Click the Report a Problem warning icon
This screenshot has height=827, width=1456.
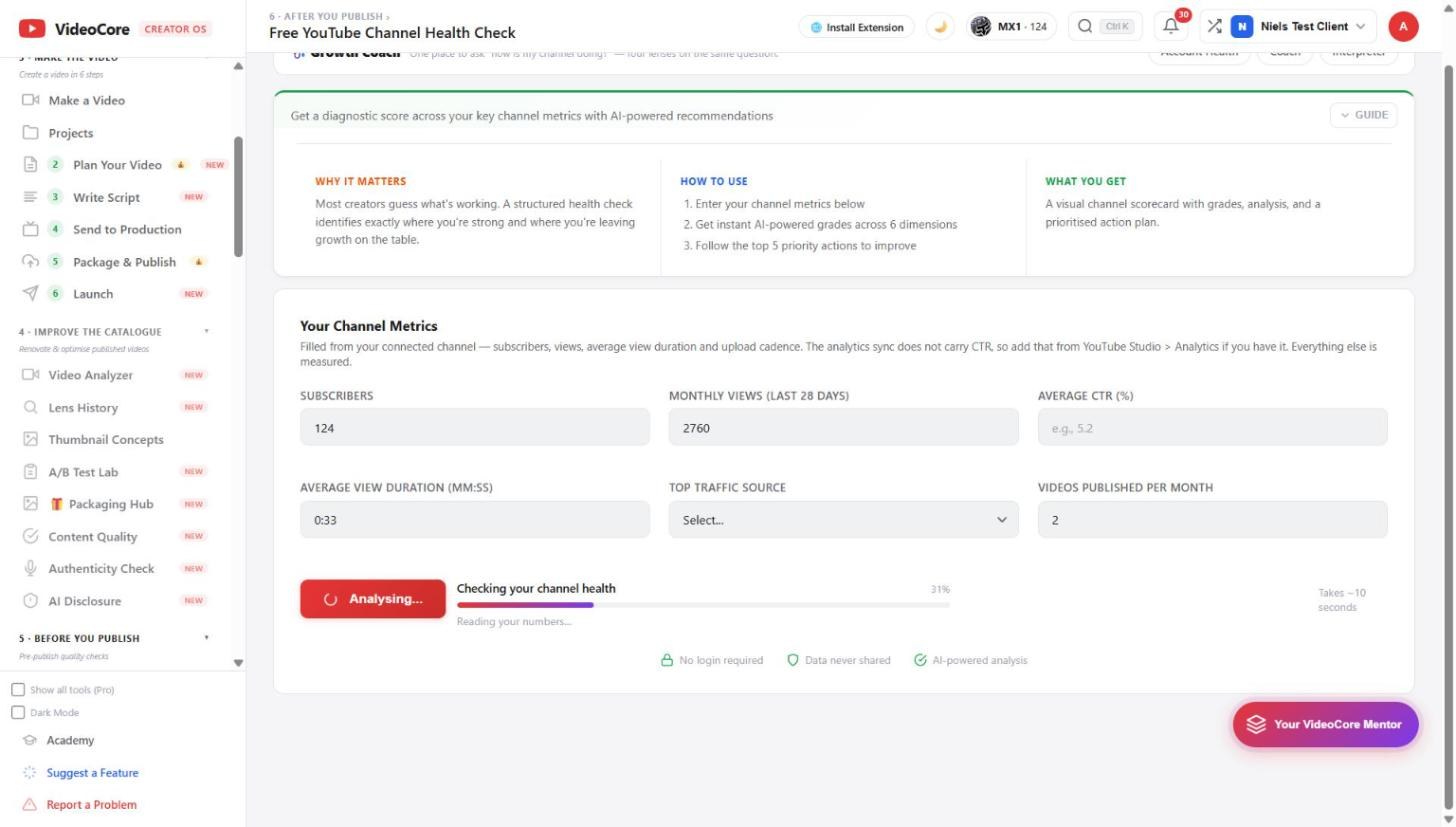30,805
